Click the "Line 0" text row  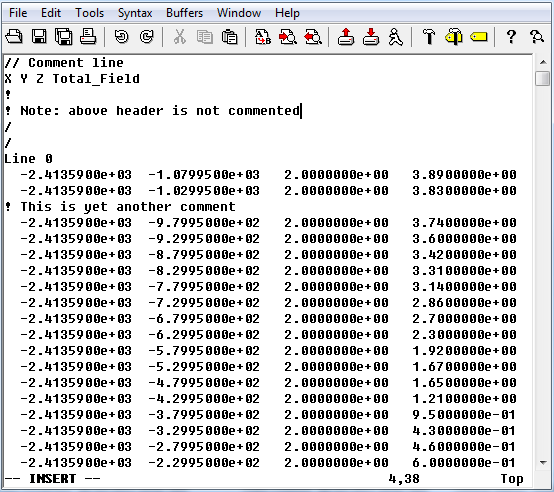29,159
